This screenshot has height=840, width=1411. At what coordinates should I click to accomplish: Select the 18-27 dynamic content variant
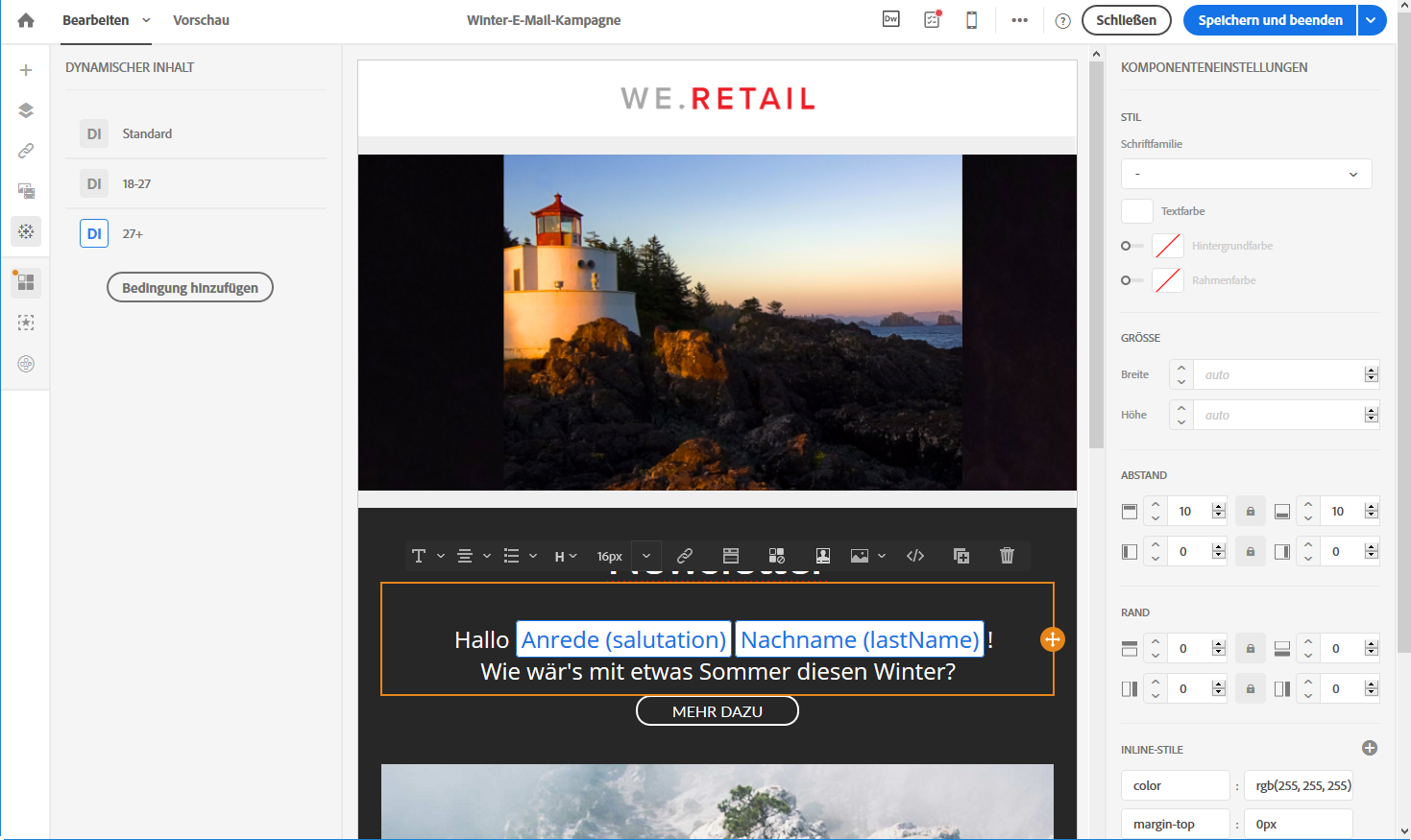(136, 184)
